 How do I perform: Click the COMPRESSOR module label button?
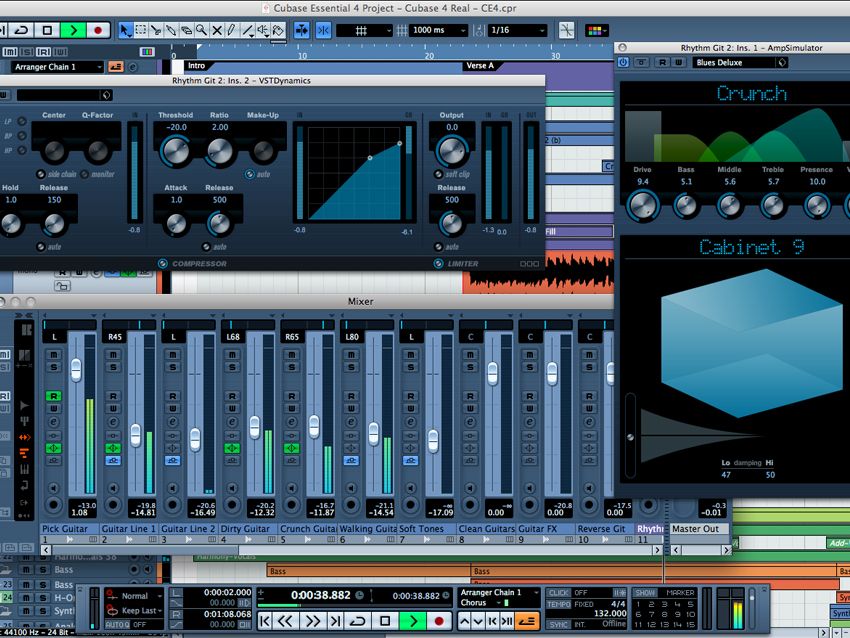click(199, 263)
